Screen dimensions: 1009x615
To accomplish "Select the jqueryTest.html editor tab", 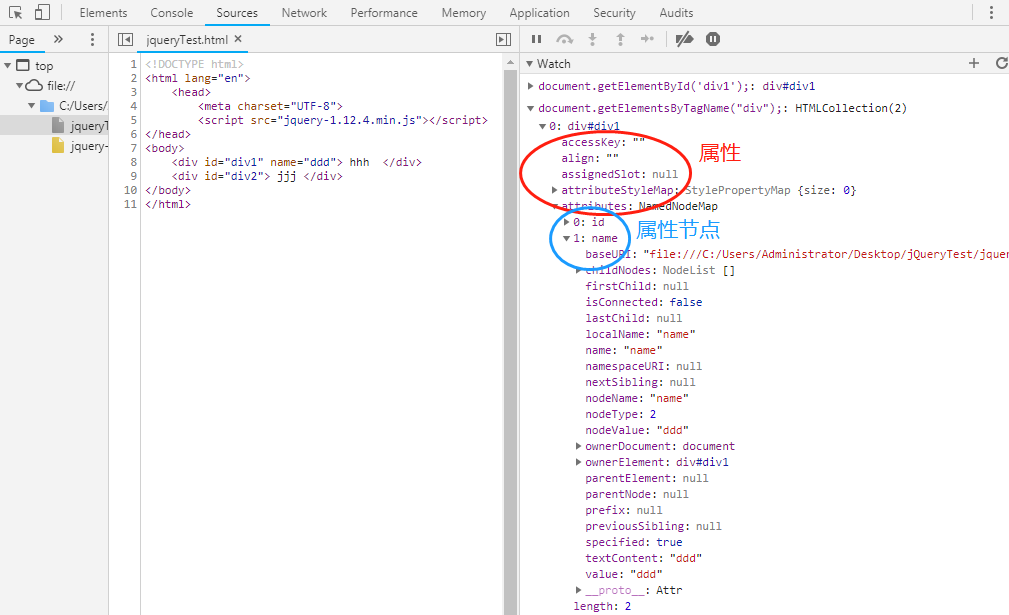I will 187,40.
